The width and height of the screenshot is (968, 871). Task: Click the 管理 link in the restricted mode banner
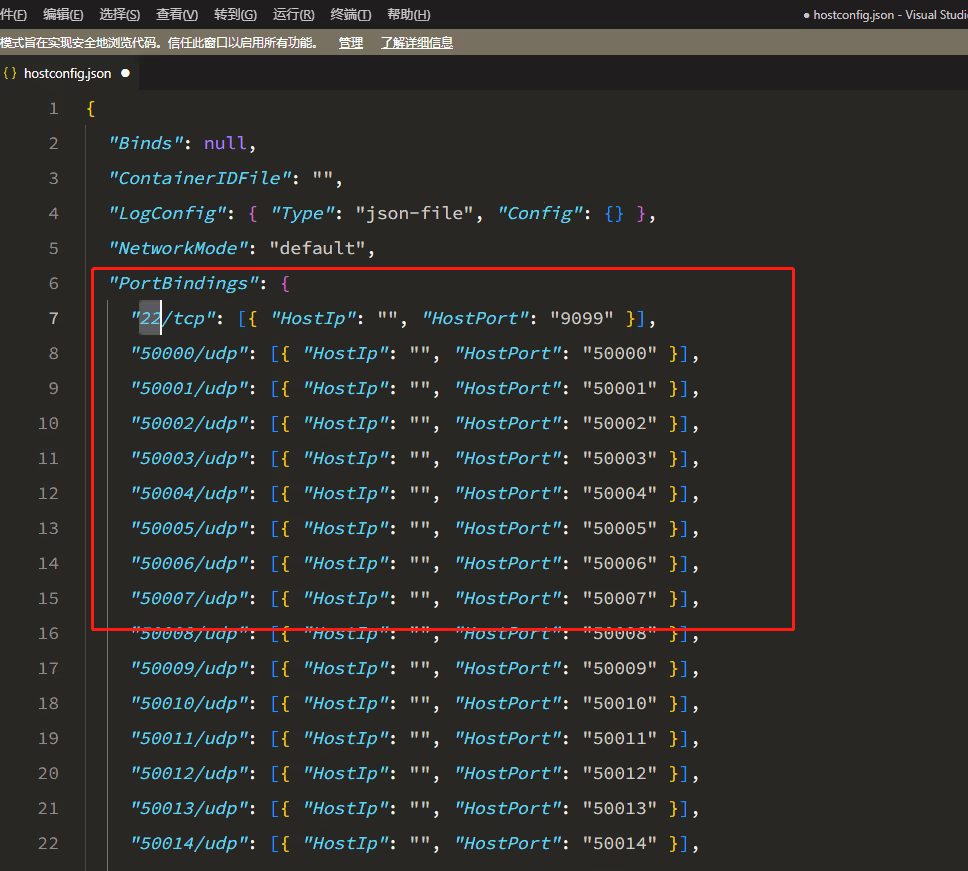click(351, 43)
